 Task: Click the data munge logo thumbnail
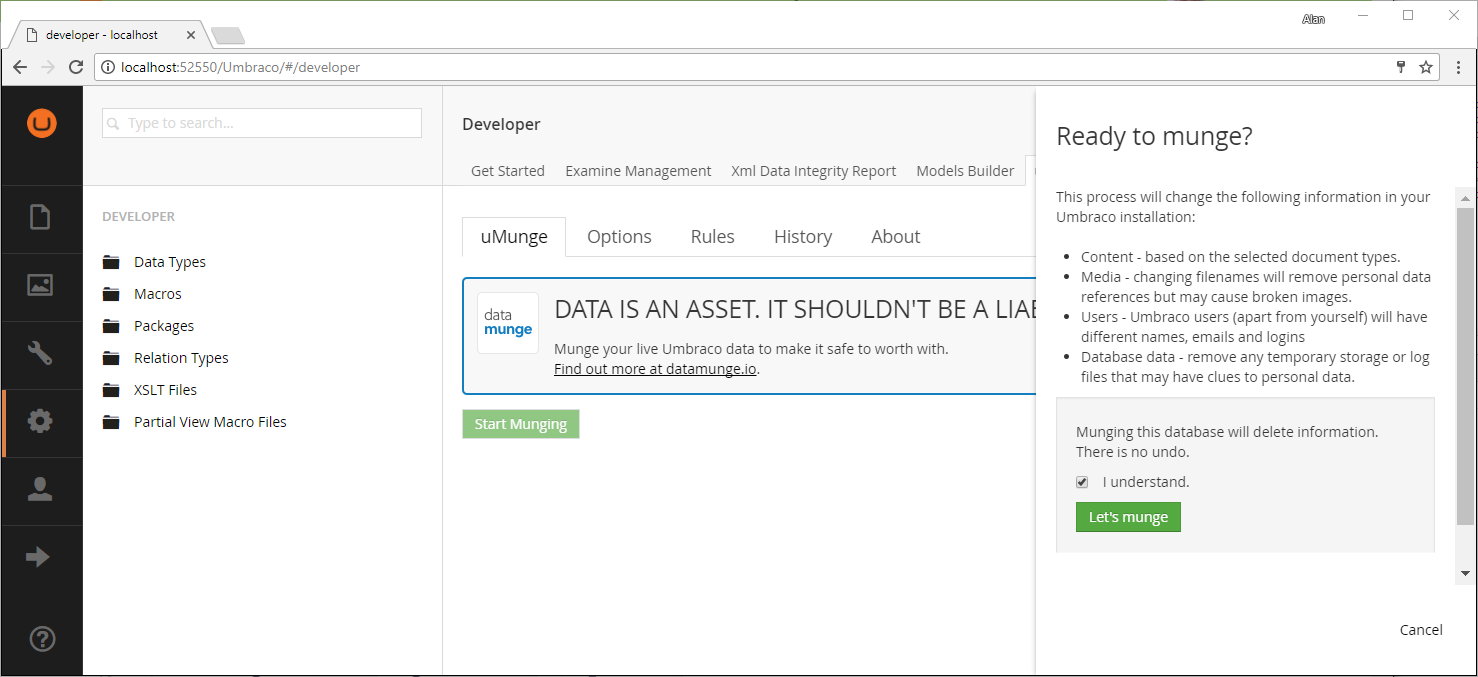click(508, 323)
